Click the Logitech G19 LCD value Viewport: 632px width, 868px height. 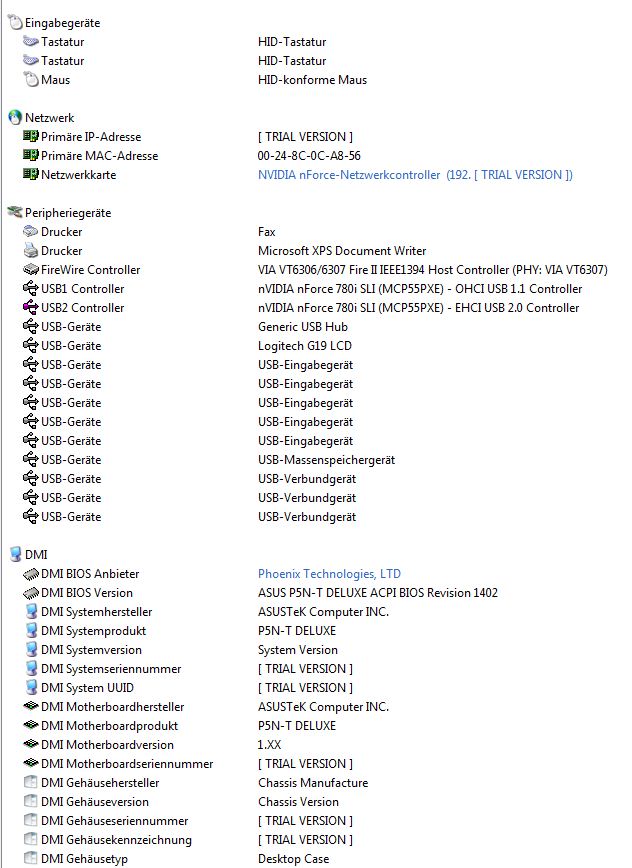coord(305,346)
